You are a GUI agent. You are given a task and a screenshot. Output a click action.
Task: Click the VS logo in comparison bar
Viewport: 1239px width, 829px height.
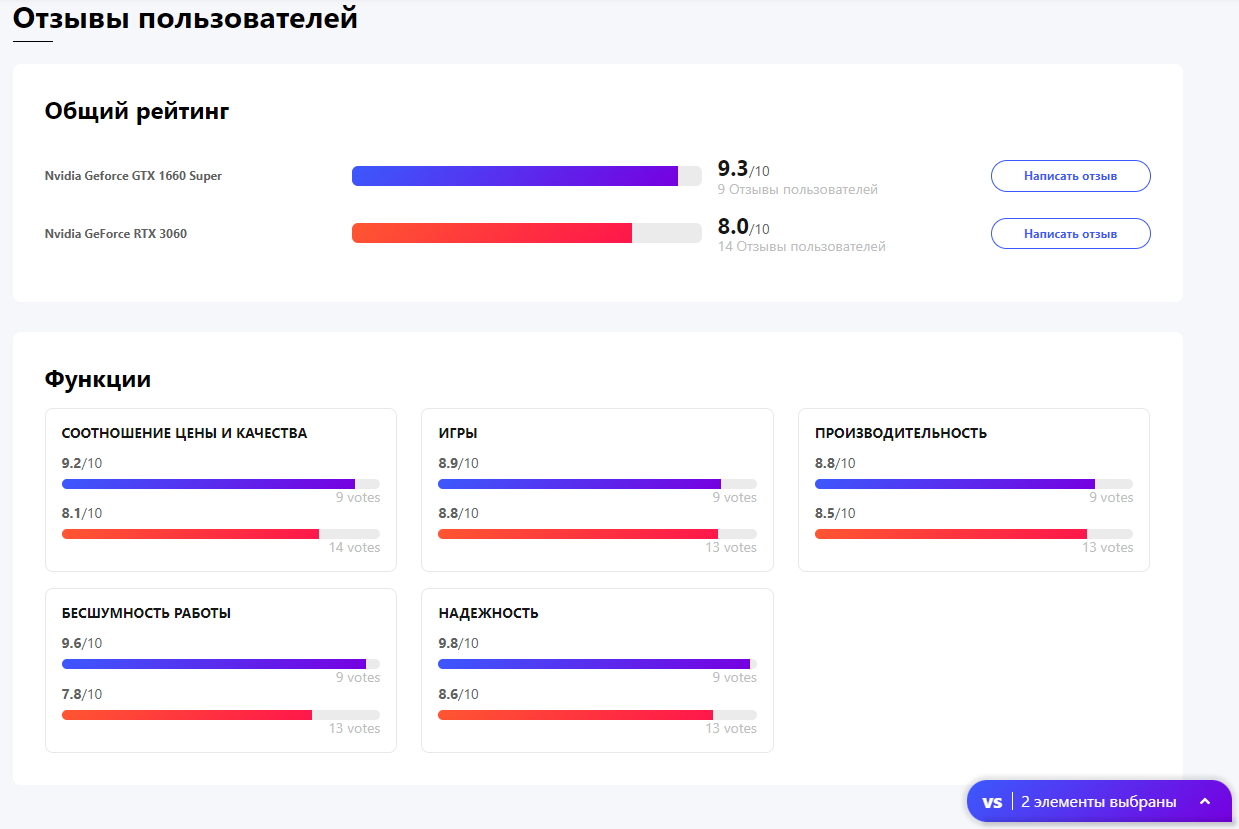pos(992,802)
